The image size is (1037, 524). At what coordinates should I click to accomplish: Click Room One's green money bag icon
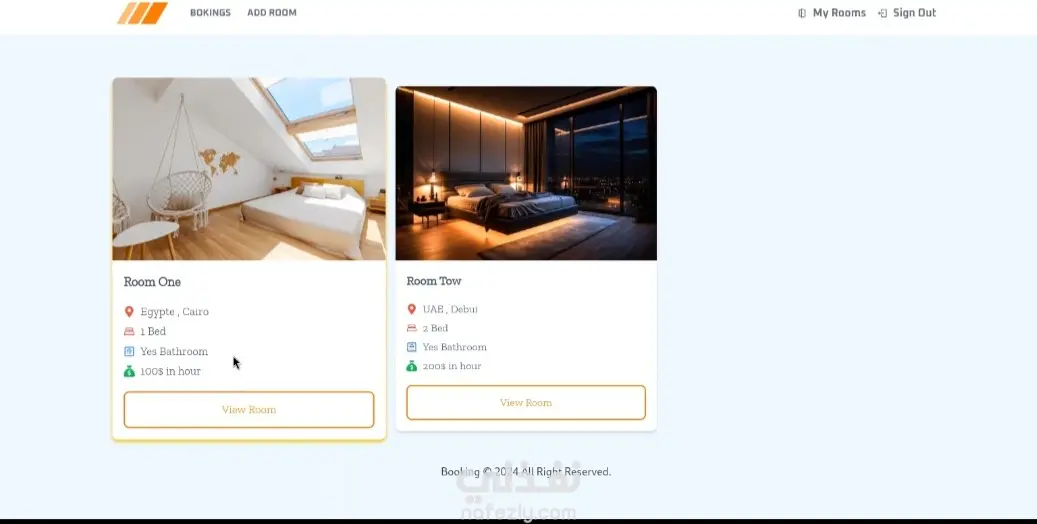(x=129, y=371)
